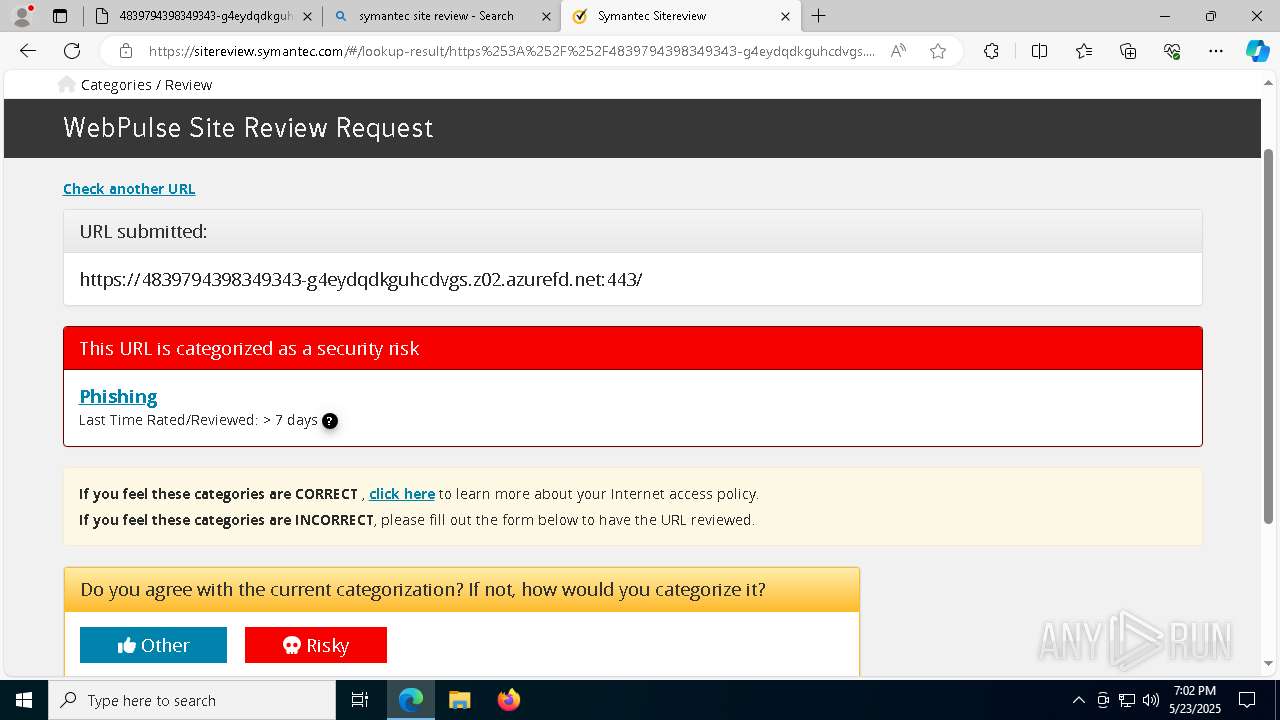1280x720 pixels.
Task: Go back to the previous page
Action: (28, 51)
